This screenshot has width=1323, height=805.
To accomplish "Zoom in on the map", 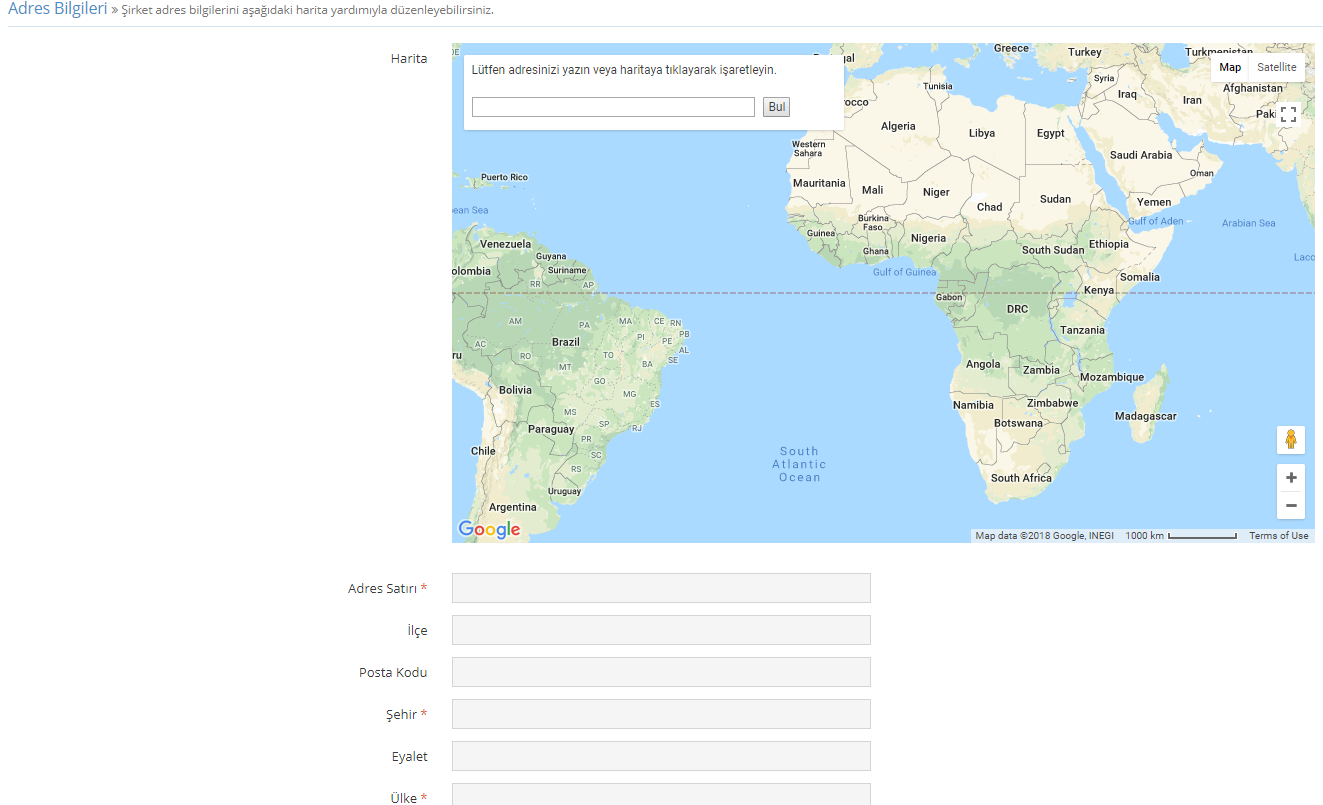I will point(1291,478).
